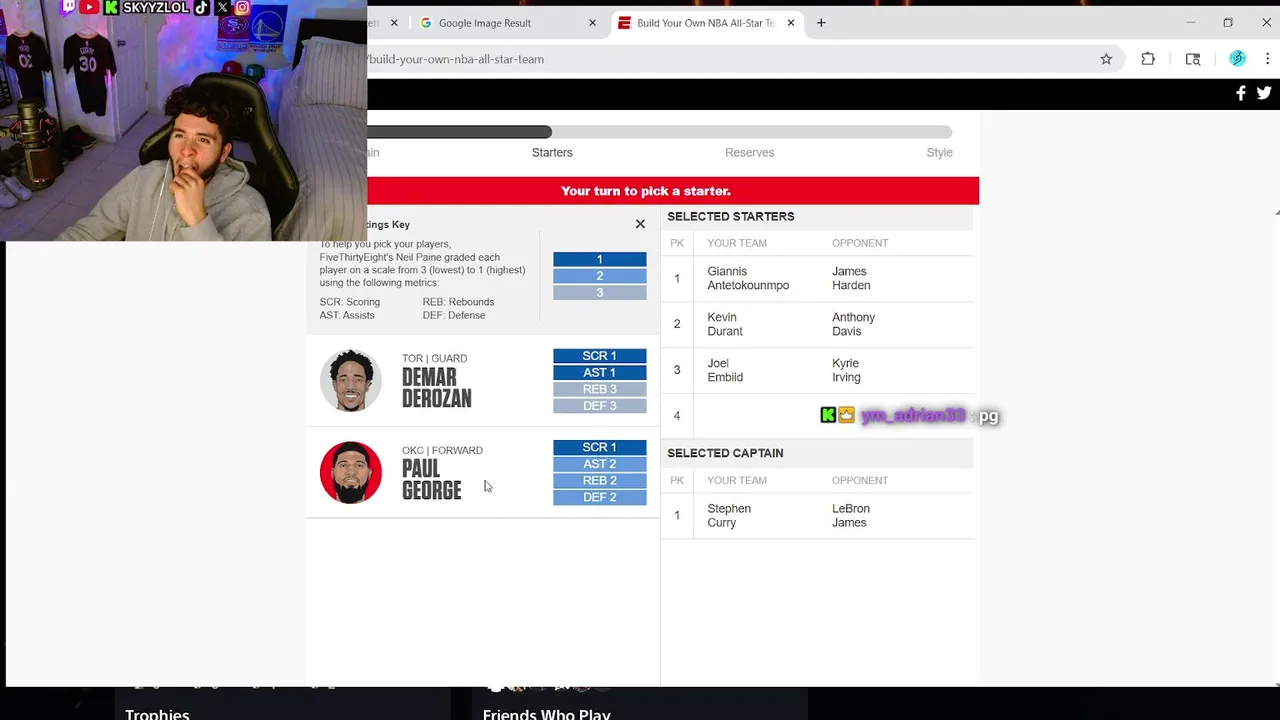Click the Reserves step label
This screenshot has width=1280, height=720.
[750, 153]
